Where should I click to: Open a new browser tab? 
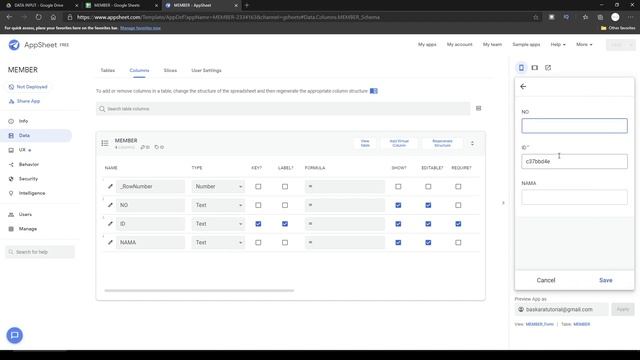247,5
